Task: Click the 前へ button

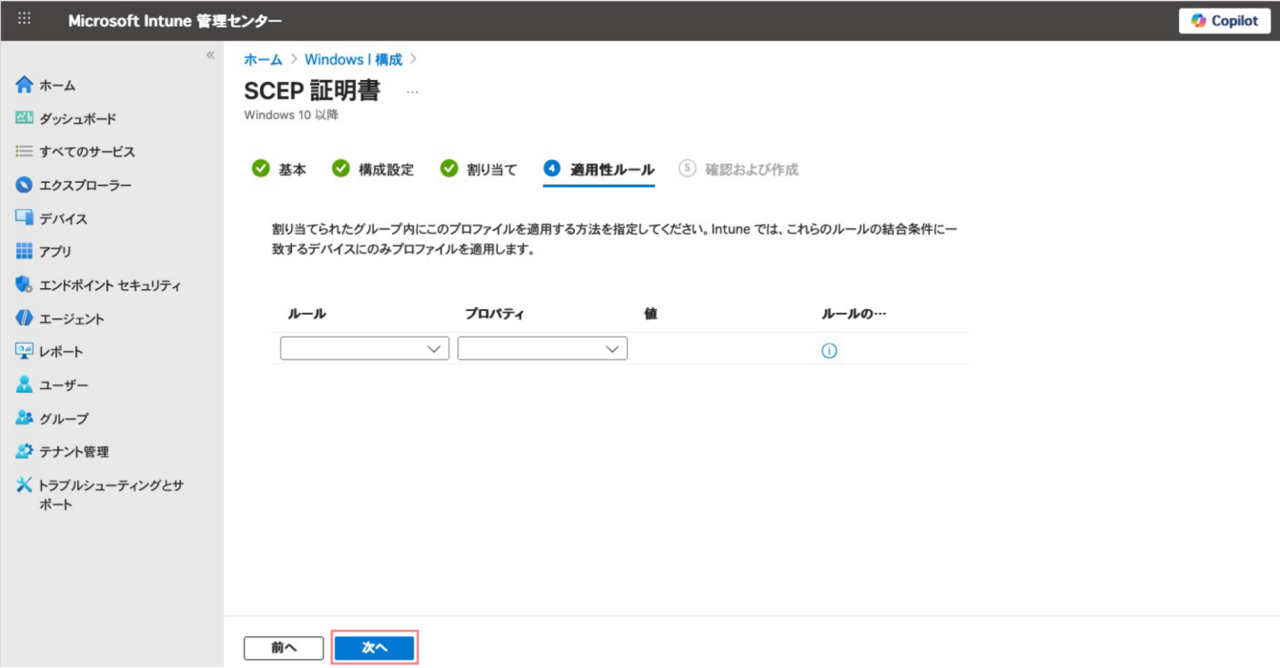Action: pyautogui.click(x=284, y=648)
